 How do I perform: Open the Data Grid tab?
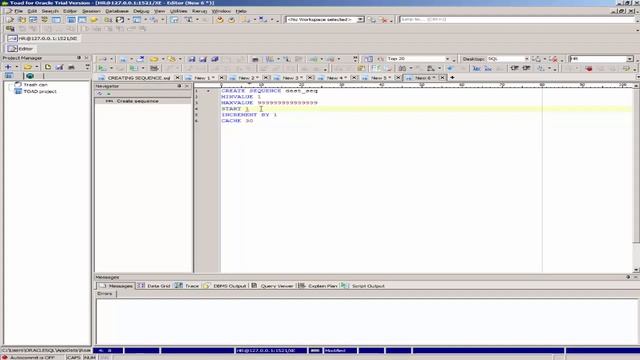click(154, 286)
